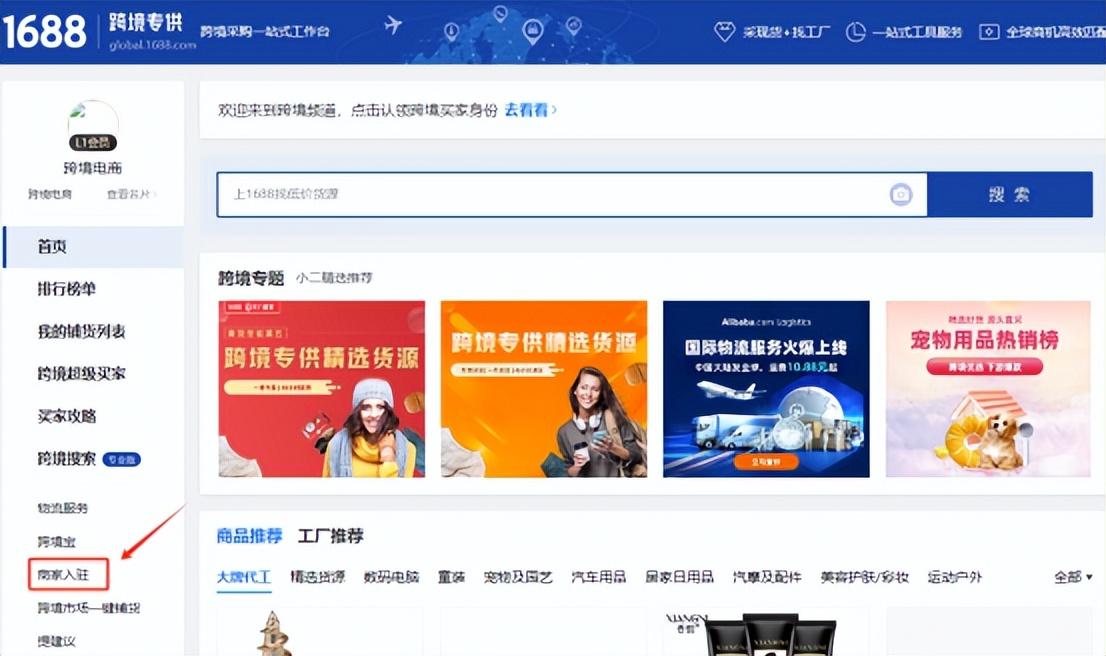Click the 专业版 badge next to 跨境搜索

click(122, 459)
